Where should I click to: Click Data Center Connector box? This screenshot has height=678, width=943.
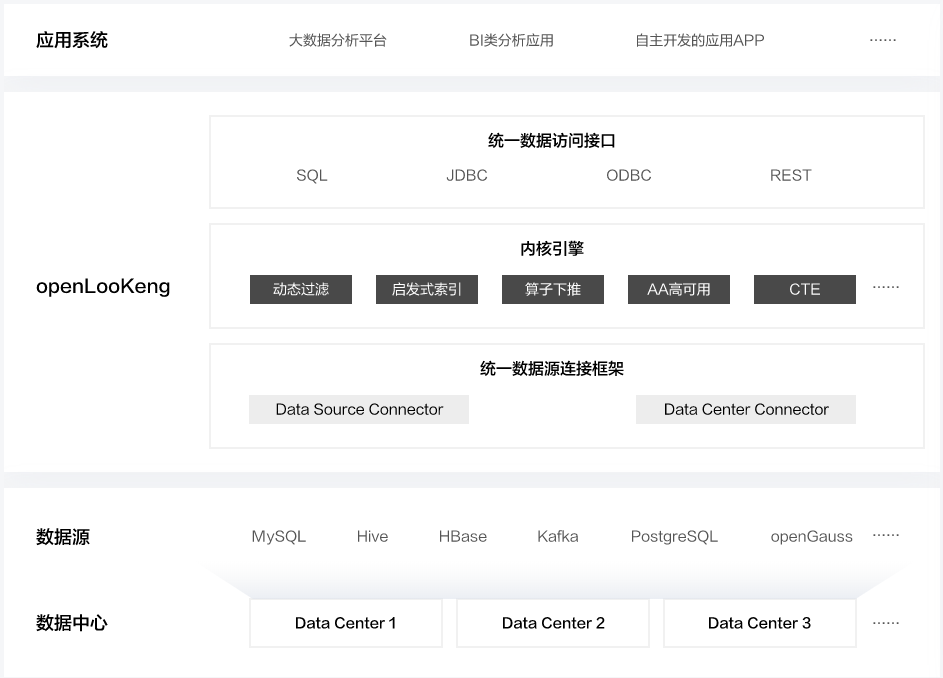(x=746, y=410)
